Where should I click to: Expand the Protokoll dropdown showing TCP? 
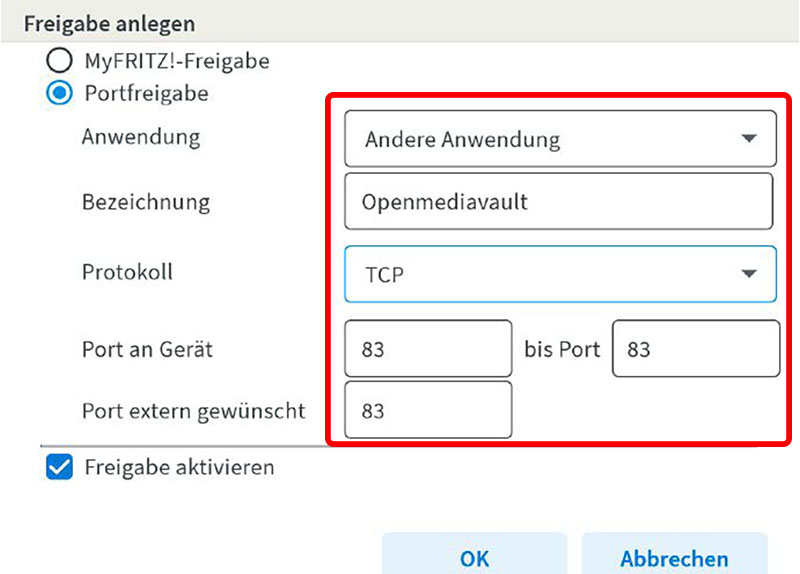coord(559,273)
